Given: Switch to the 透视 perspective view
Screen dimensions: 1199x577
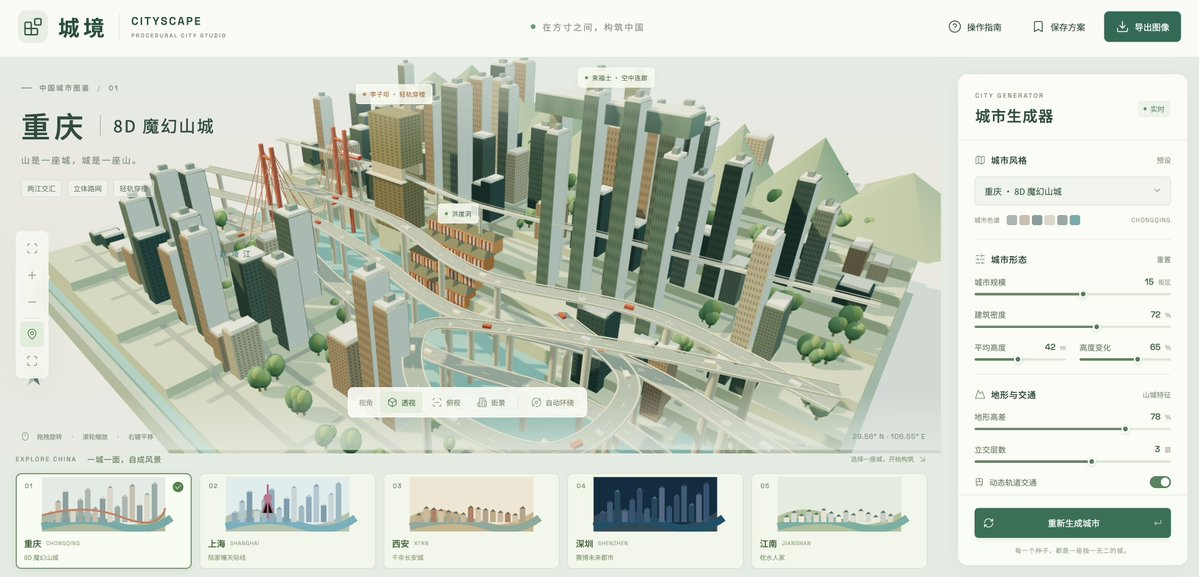Looking at the screenshot, I should 401,403.
